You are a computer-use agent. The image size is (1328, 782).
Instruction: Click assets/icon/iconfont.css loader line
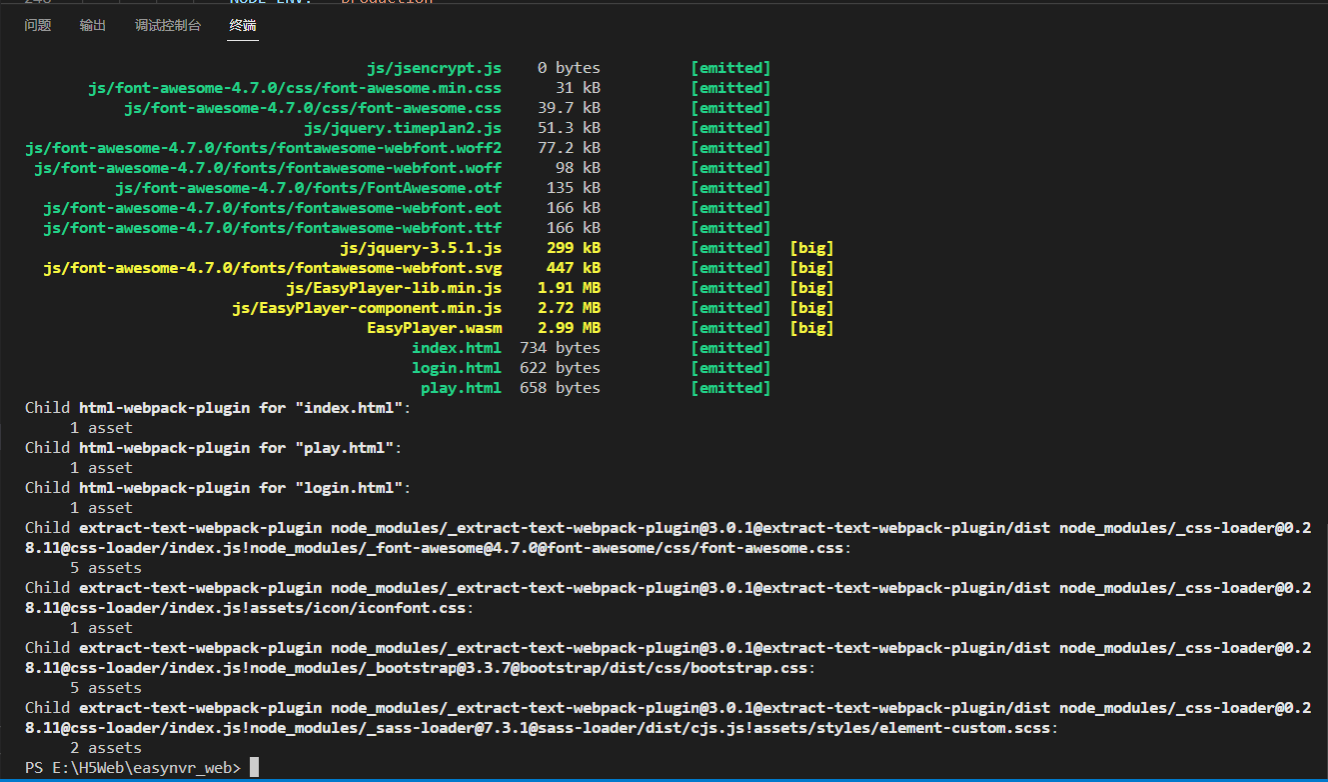click(250, 608)
